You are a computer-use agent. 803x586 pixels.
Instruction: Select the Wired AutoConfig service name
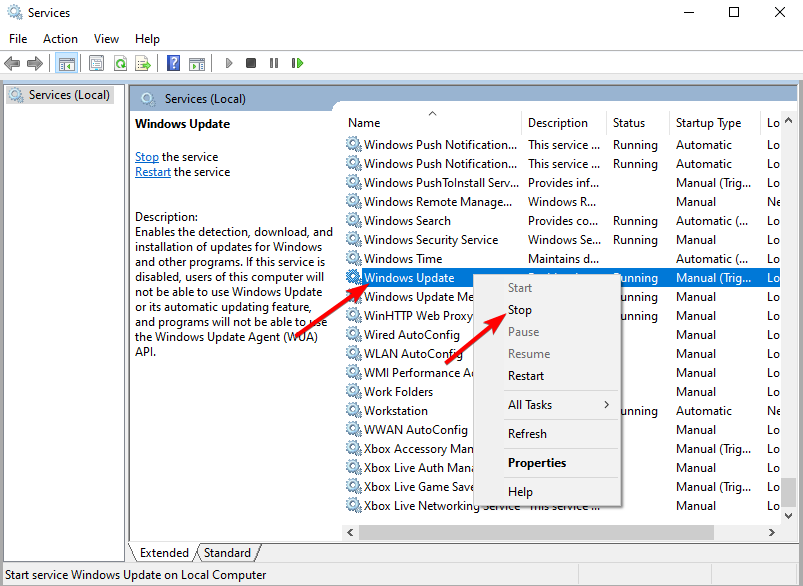[412, 334]
